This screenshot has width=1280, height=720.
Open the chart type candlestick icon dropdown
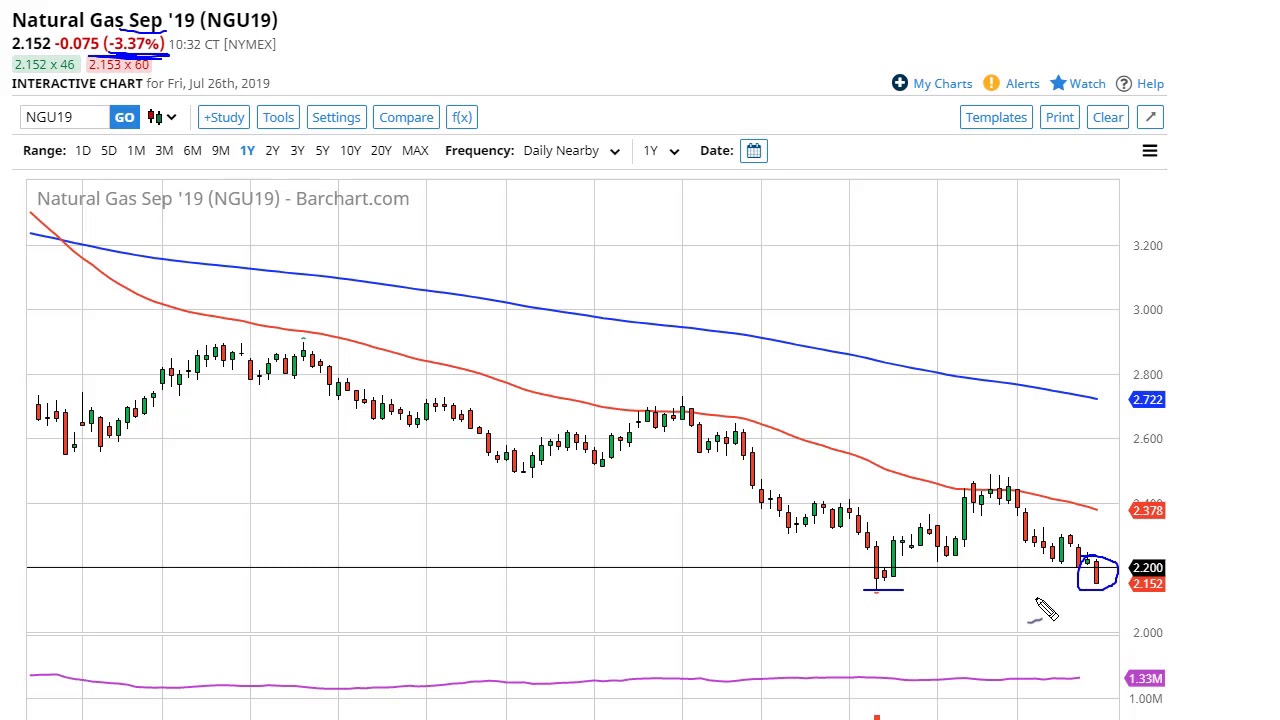(162, 117)
